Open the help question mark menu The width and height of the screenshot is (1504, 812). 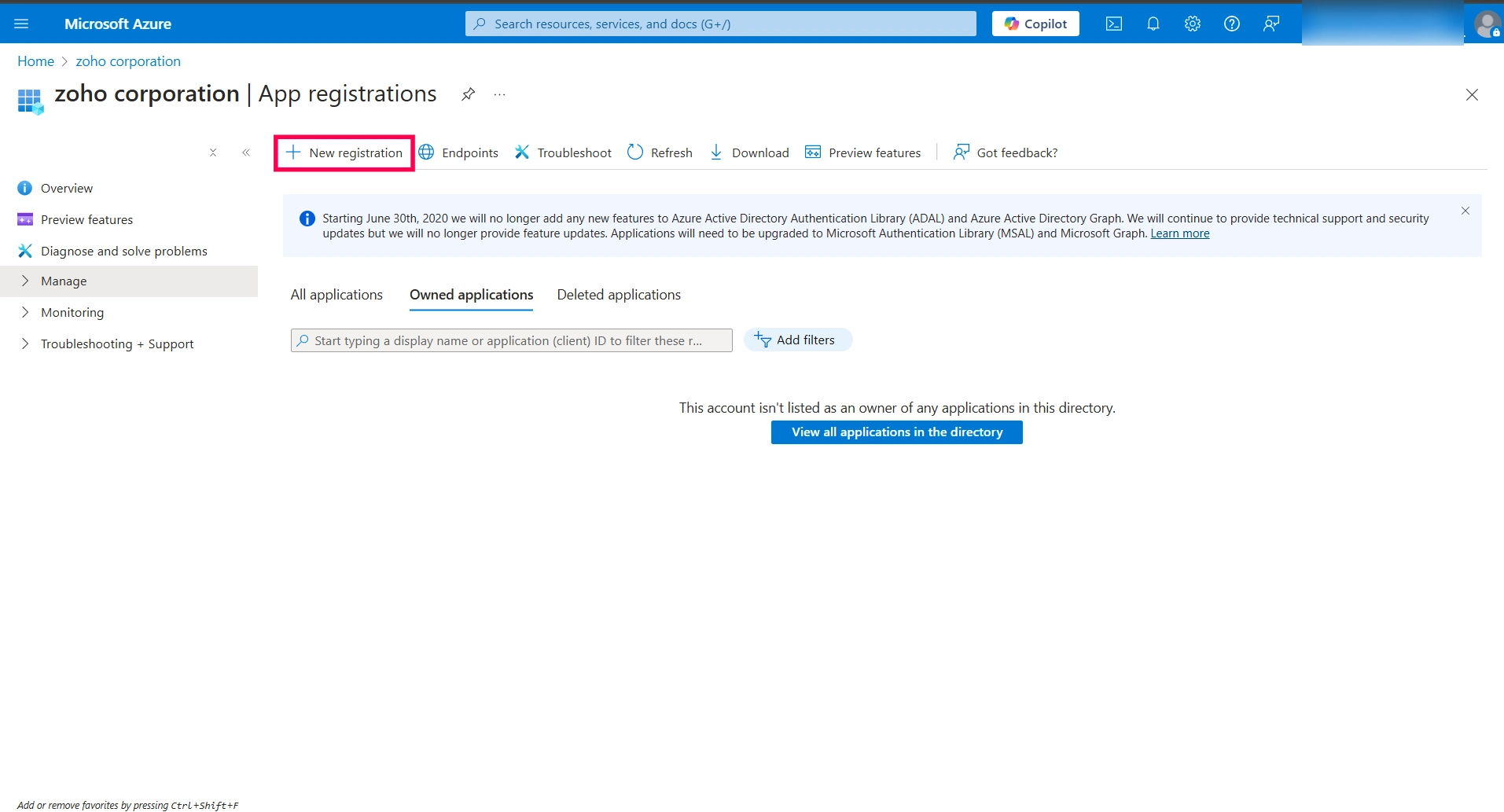(1232, 24)
